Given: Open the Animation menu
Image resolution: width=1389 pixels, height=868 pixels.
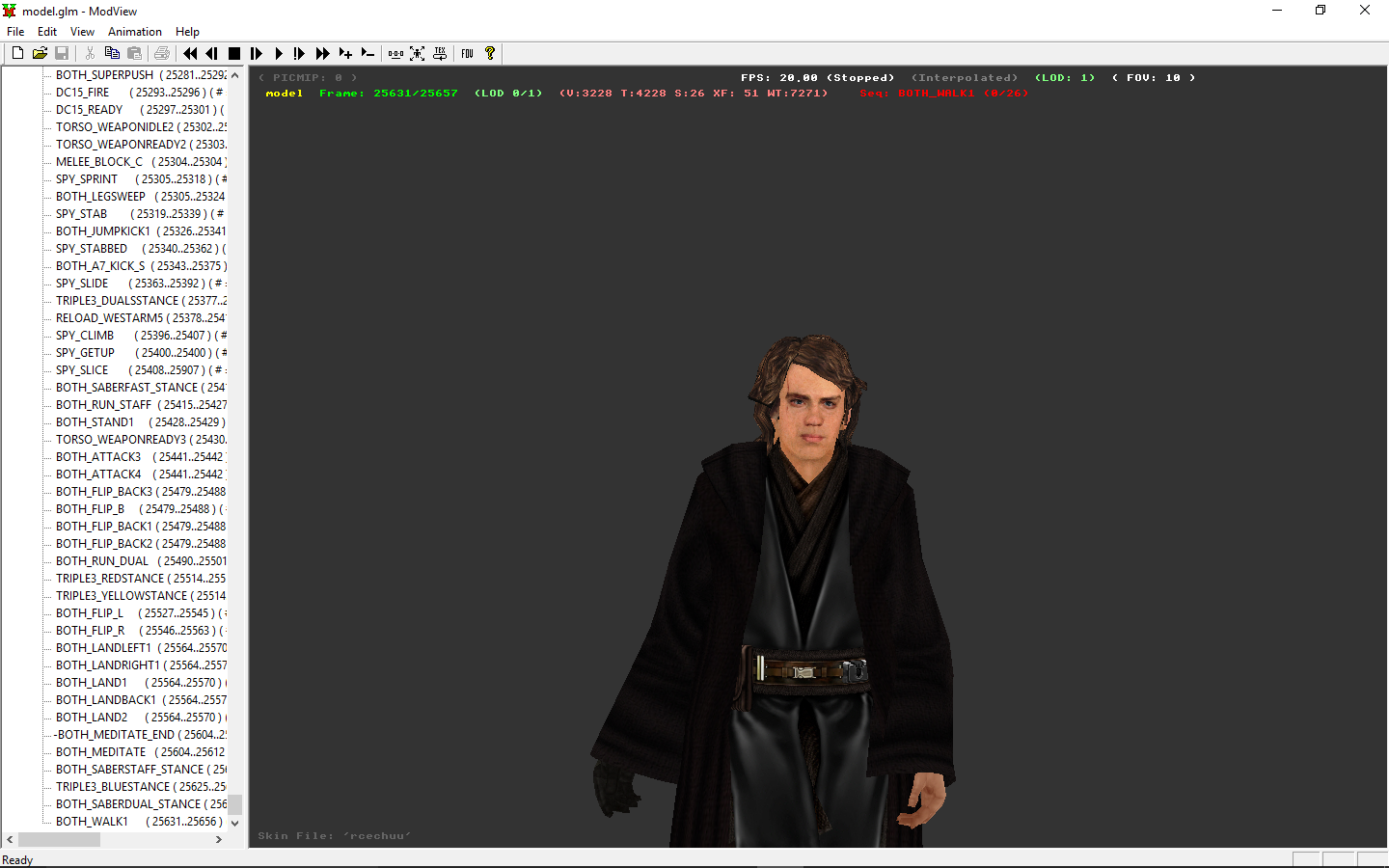Looking at the screenshot, I should (x=135, y=32).
